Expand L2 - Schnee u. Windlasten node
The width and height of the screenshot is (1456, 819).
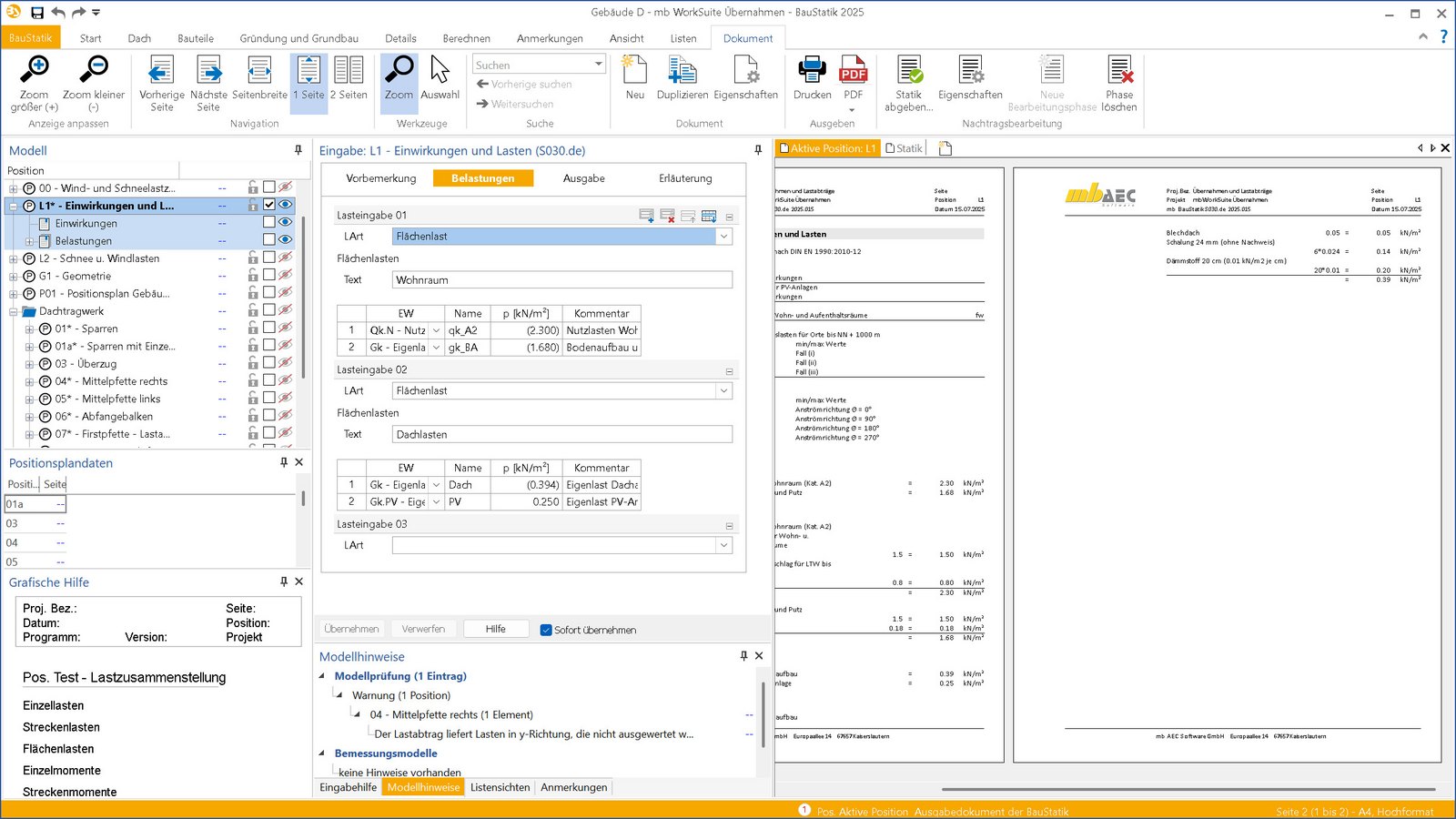click(14, 259)
